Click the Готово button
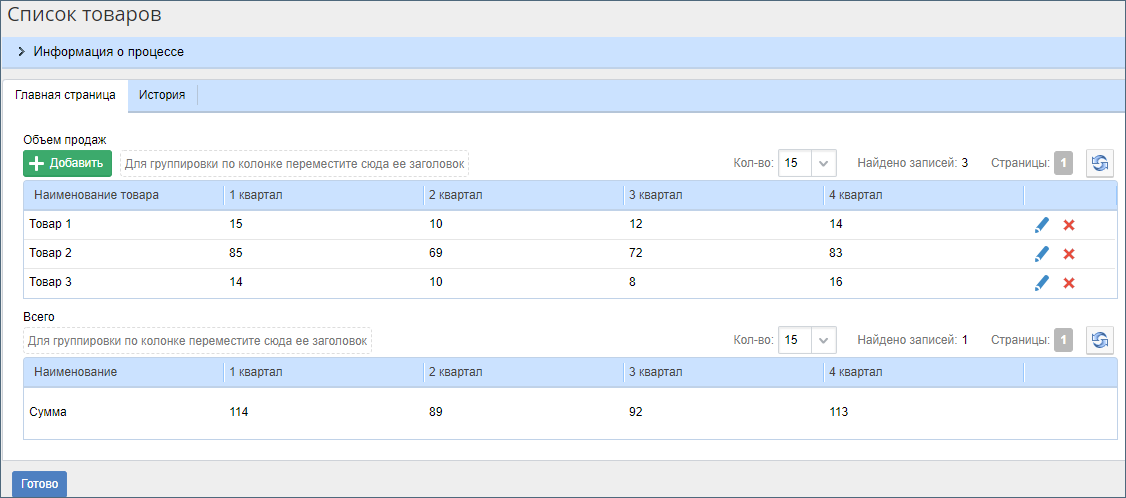Screen dimensions: 1126x498 point(40,484)
